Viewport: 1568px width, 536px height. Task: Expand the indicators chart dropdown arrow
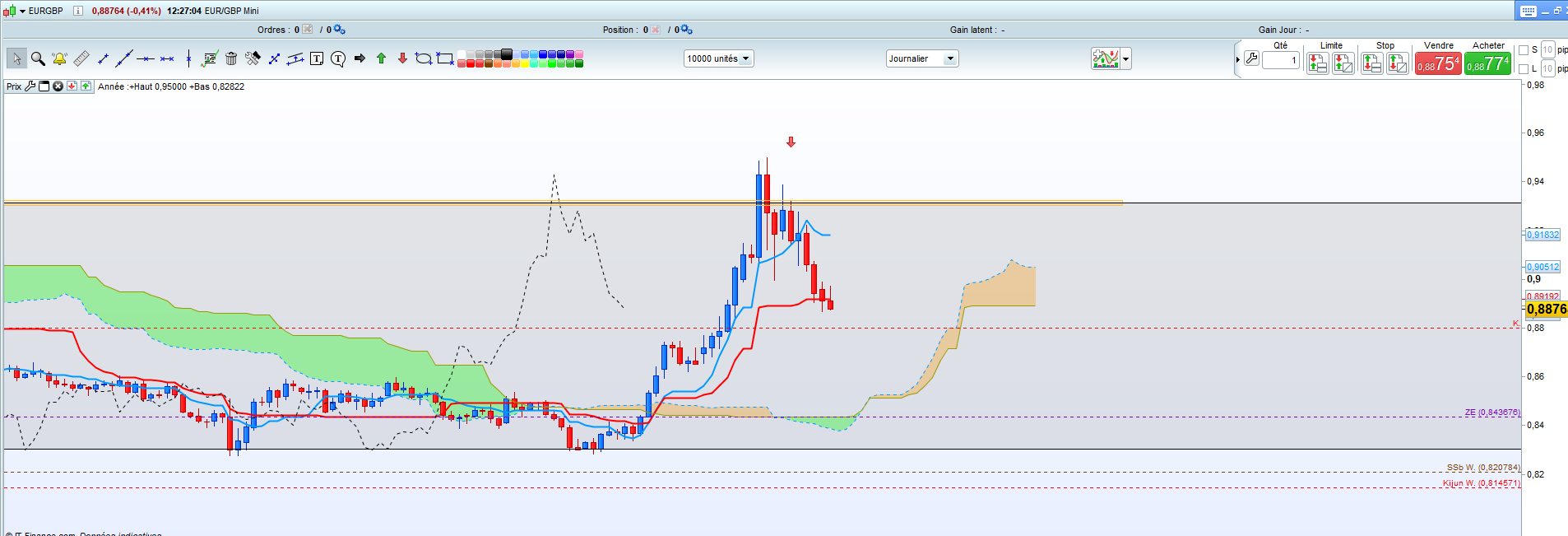coord(1126,58)
